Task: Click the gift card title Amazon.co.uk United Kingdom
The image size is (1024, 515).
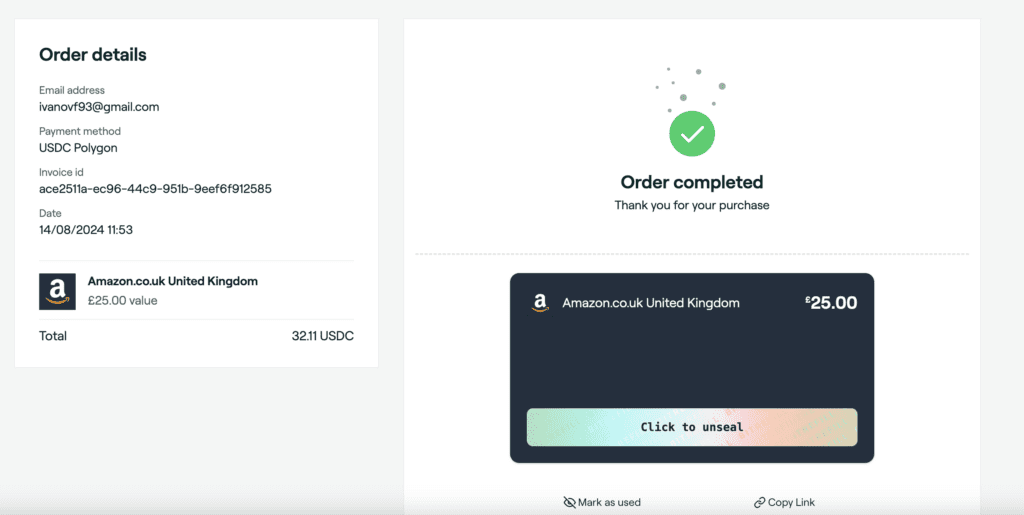Action: pyautogui.click(x=651, y=303)
